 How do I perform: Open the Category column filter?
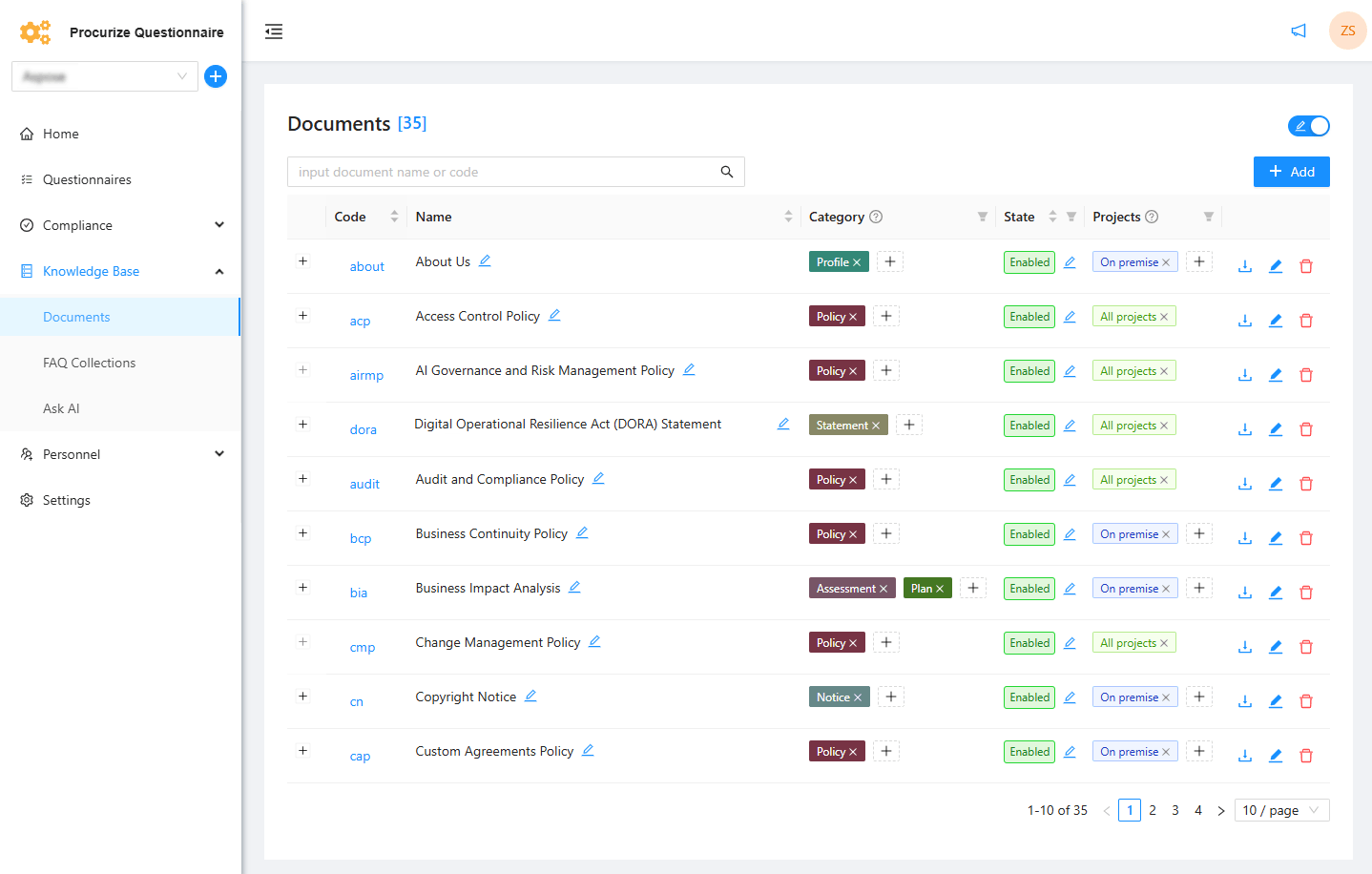click(982, 218)
